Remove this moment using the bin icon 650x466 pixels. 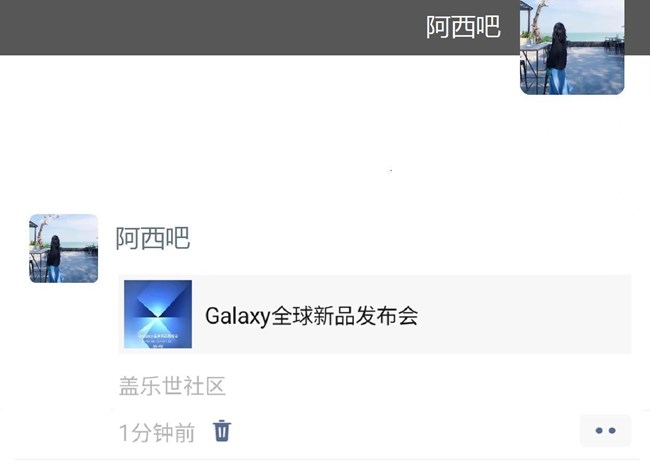pyautogui.click(x=222, y=431)
